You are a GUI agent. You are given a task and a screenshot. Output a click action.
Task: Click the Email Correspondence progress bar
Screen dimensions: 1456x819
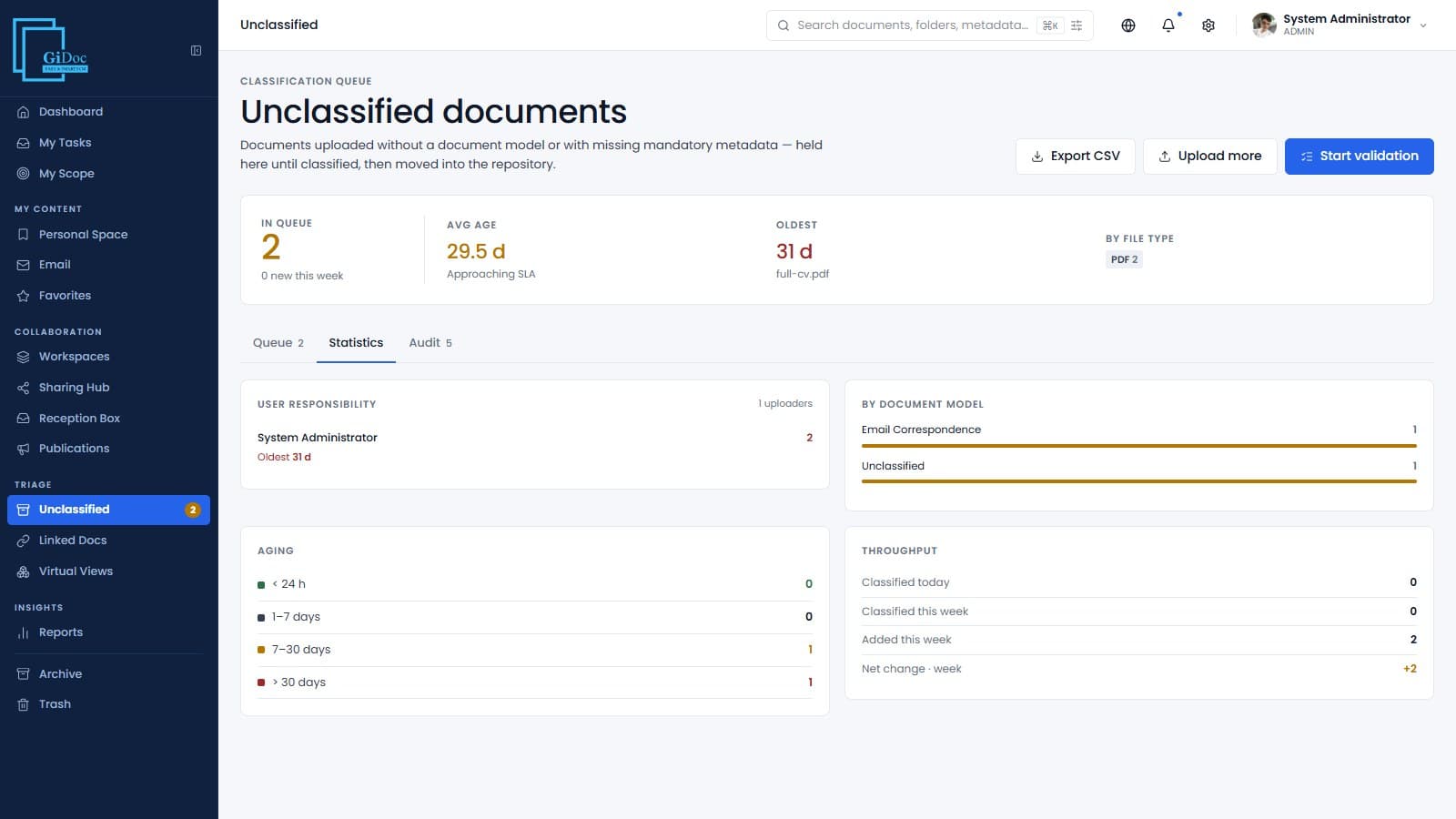click(x=1138, y=446)
